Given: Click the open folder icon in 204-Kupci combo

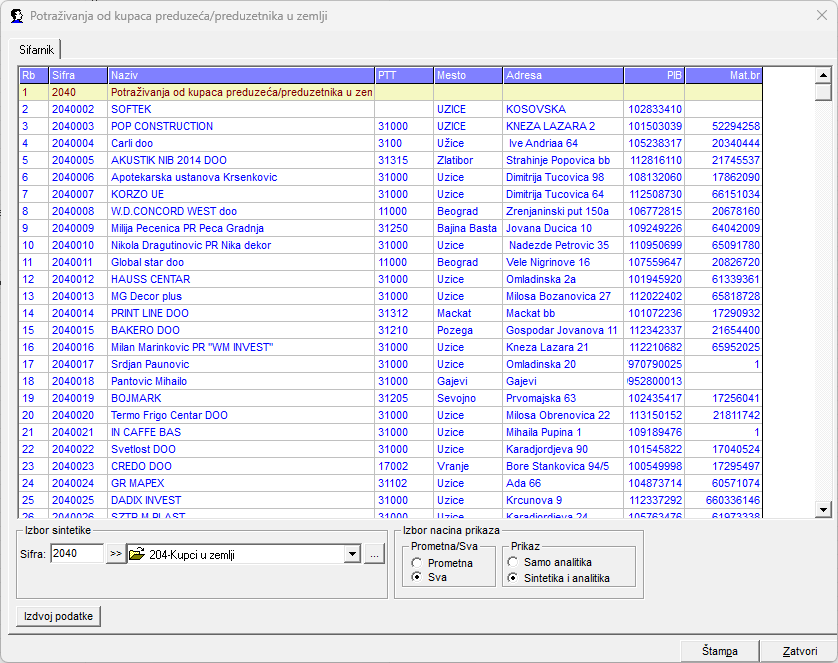Looking at the screenshot, I should pyautogui.click(x=138, y=554).
